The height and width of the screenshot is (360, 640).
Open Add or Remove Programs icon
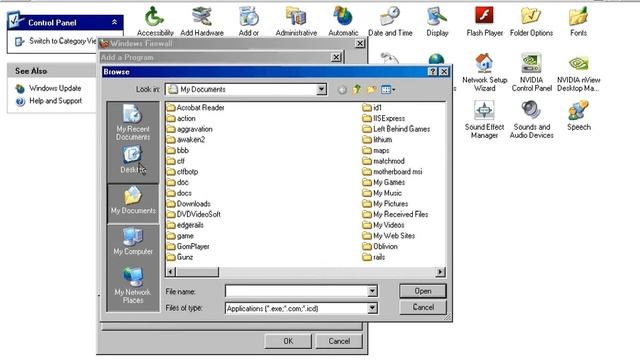pyautogui.click(x=249, y=21)
